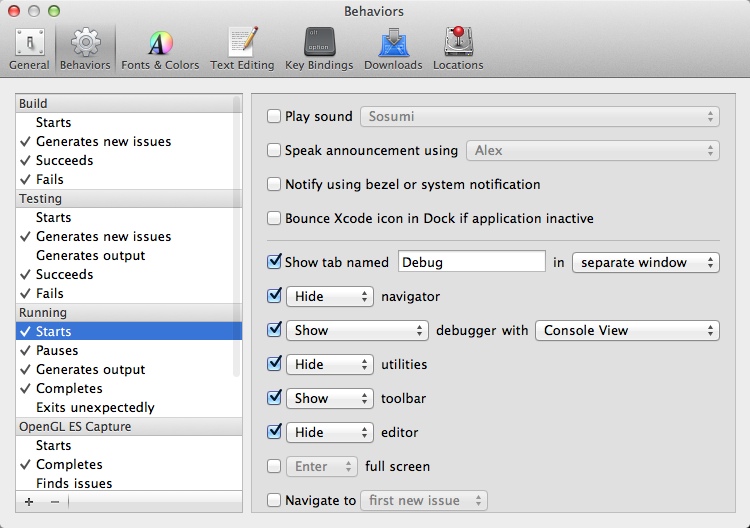
Task: Enable the Navigate to checkbox
Action: [274, 500]
